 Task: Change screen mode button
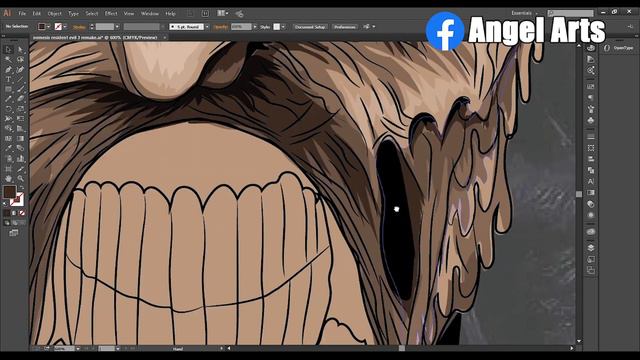click(x=14, y=233)
